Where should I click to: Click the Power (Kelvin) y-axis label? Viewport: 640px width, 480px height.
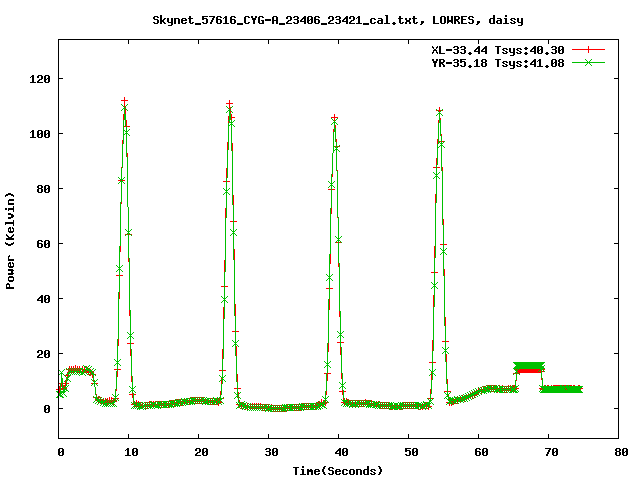tap(10, 241)
